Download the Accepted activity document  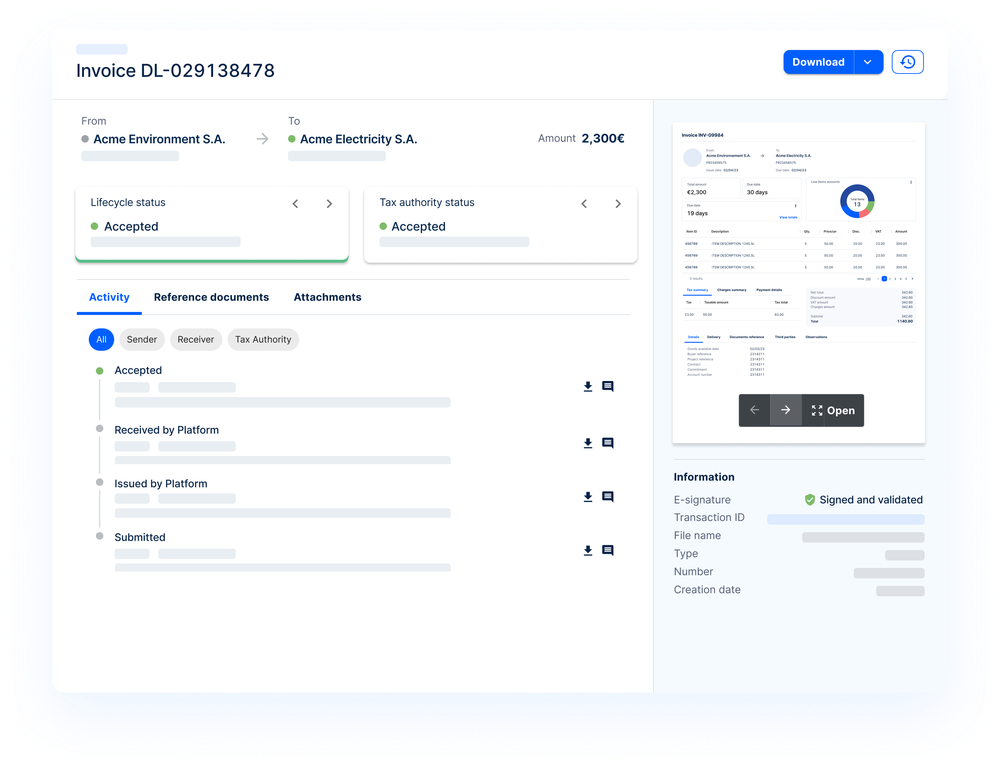(x=588, y=387)
